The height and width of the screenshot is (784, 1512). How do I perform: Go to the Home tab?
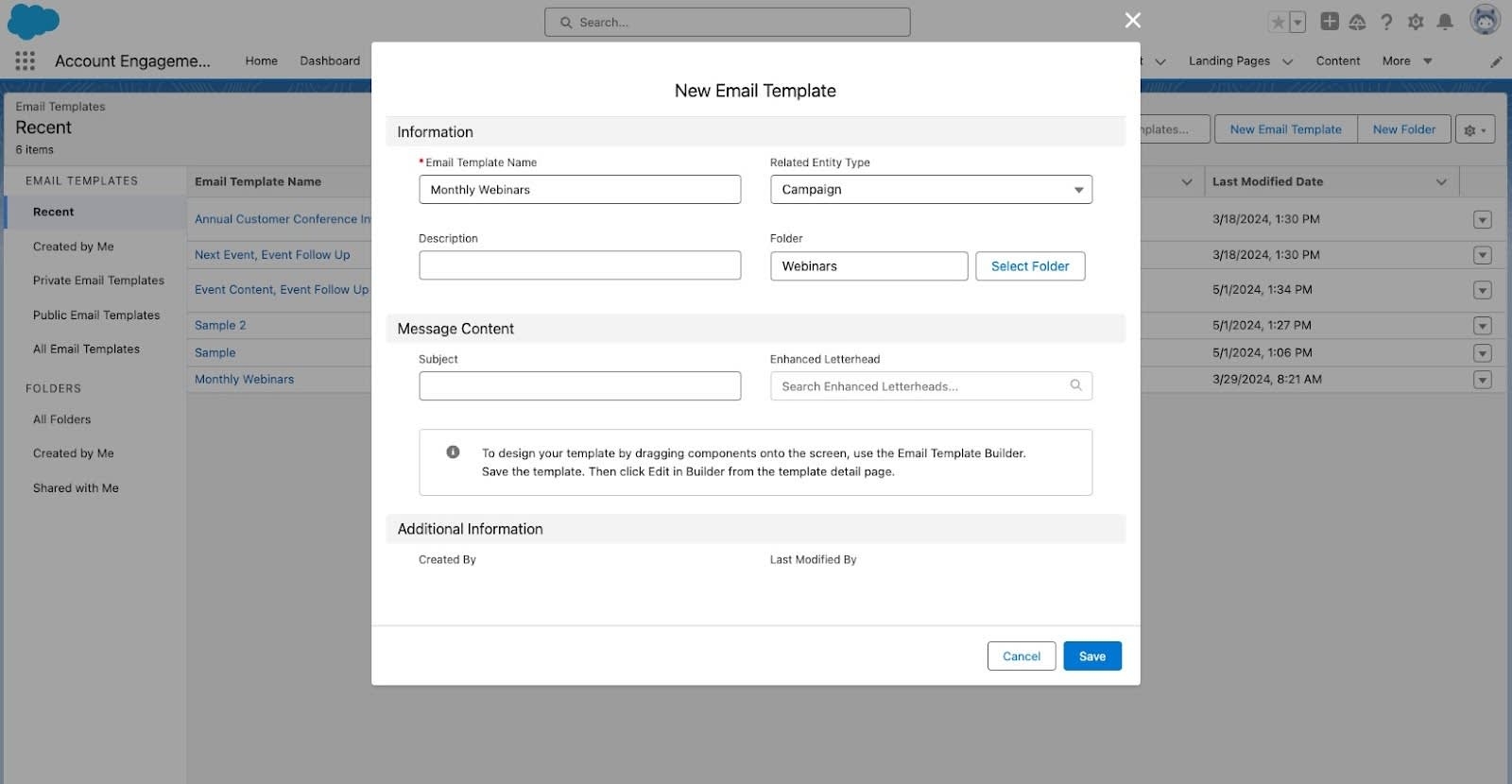tap(262, 60)
